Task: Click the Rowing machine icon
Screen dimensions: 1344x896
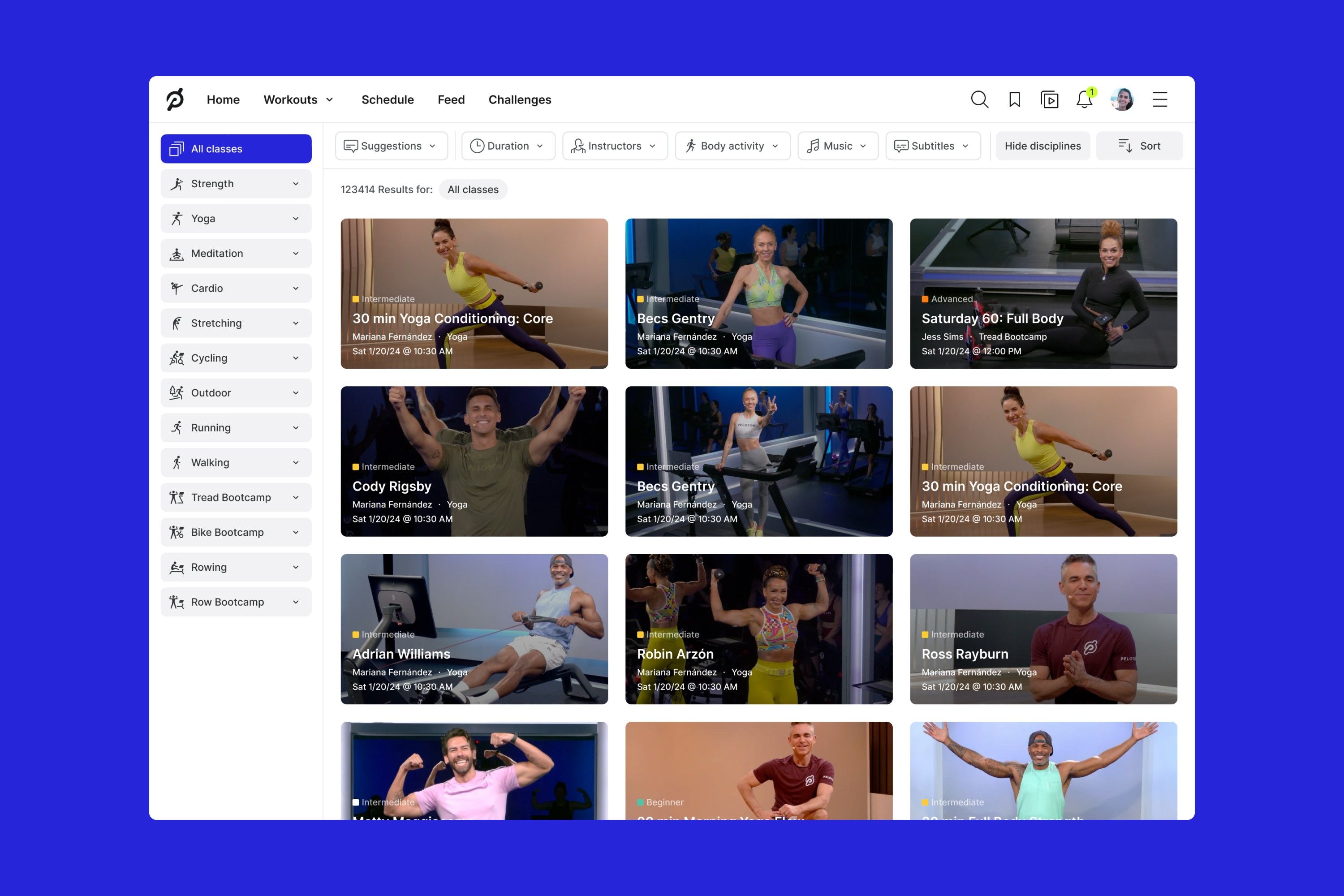Action: [177, 567]
